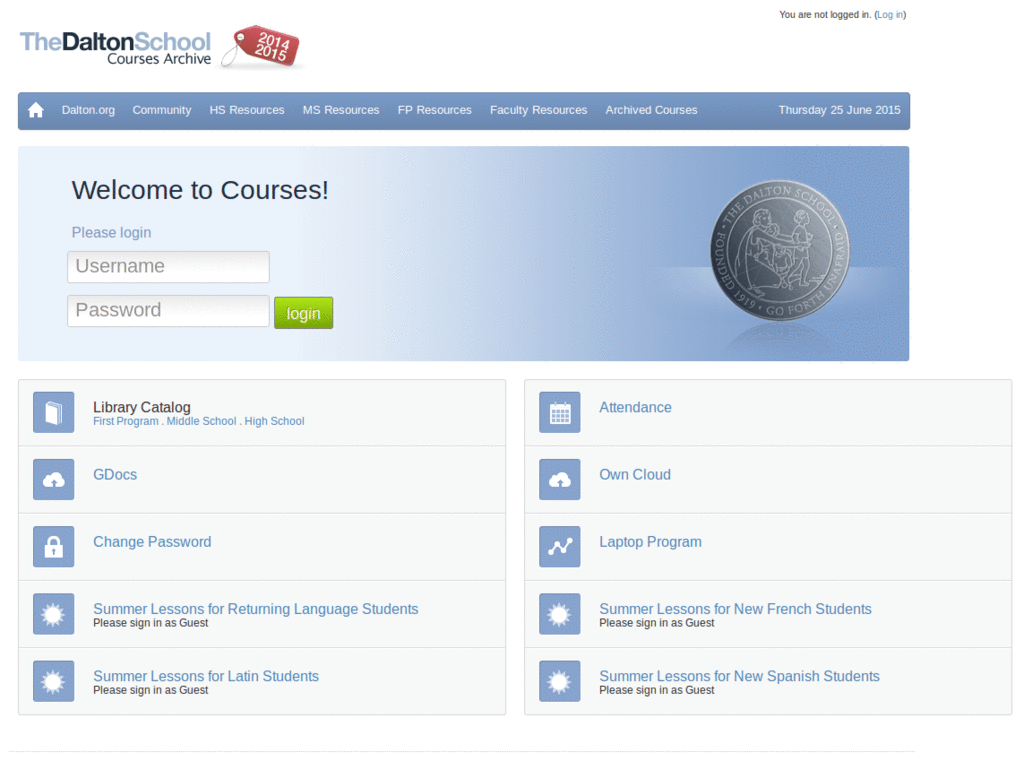Open the Middle School library link
Image resolution: width=1024 pixels, height=768 pixels.
[201, 422]
